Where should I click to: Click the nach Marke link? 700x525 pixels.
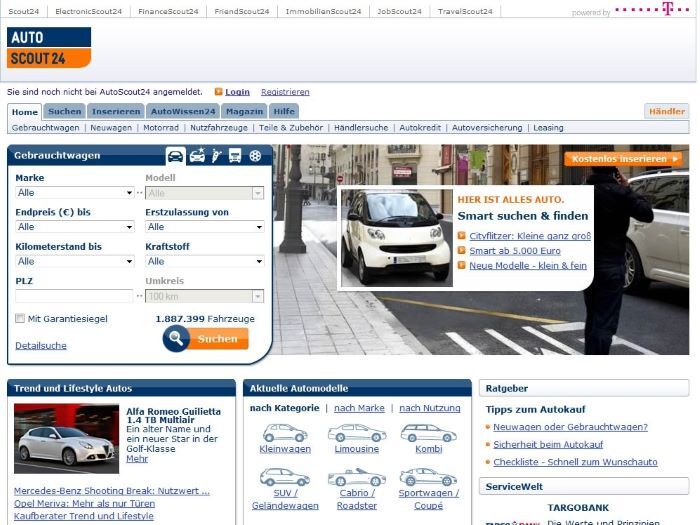(359, 408)
